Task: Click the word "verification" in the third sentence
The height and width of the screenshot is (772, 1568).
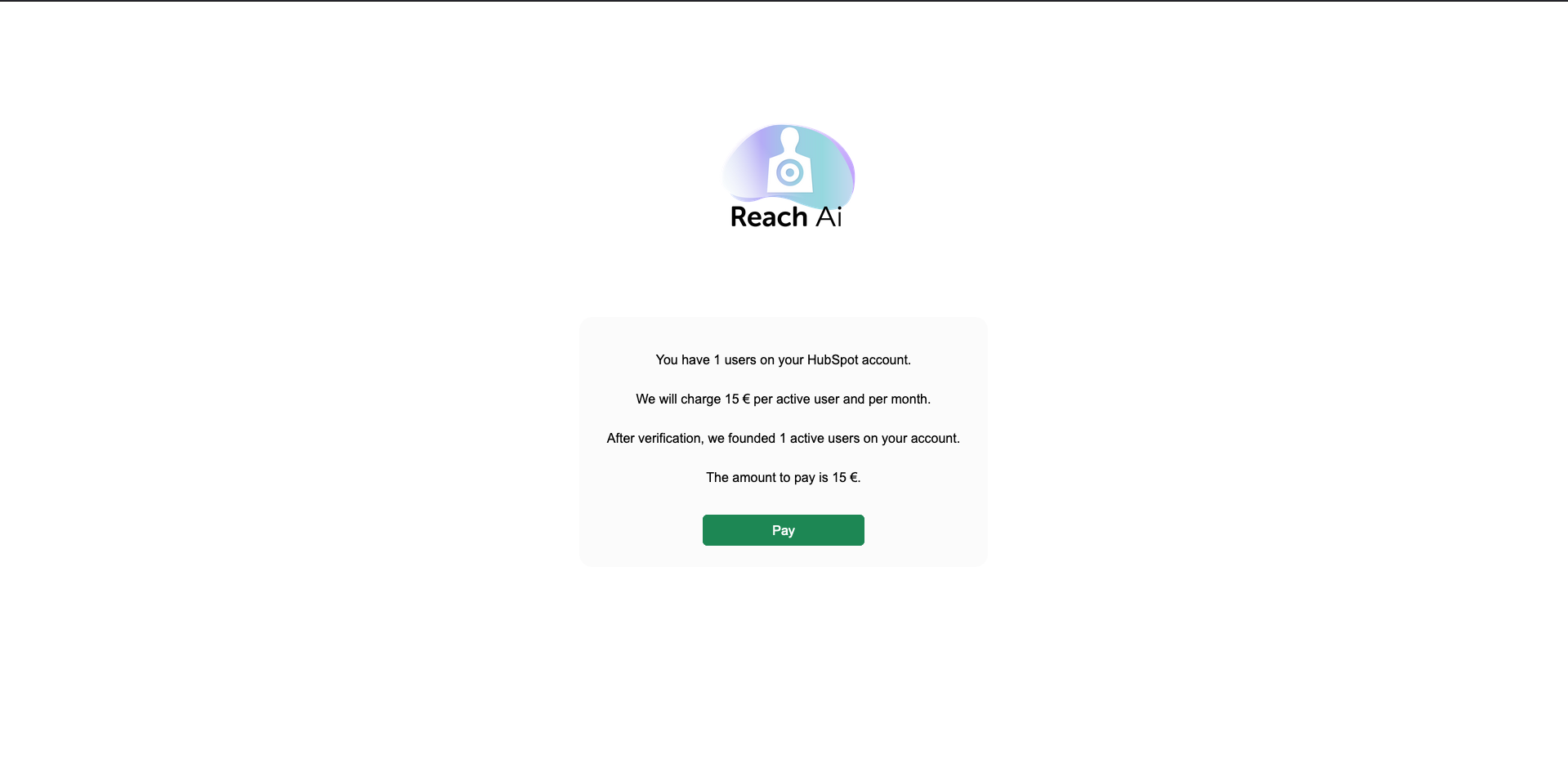Action: click(x=671, y=438)
